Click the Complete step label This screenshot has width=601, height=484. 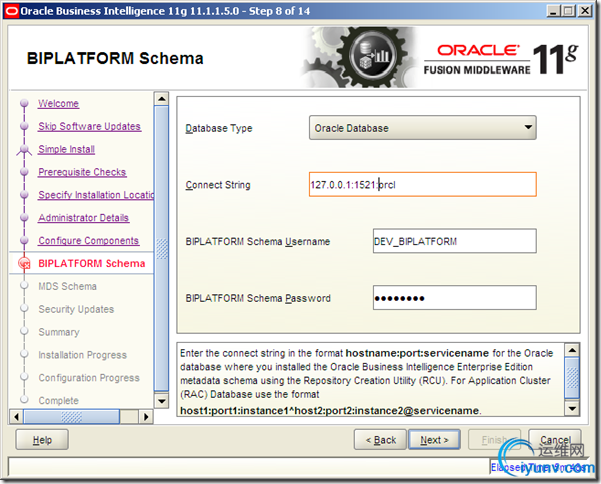(59, 400)
